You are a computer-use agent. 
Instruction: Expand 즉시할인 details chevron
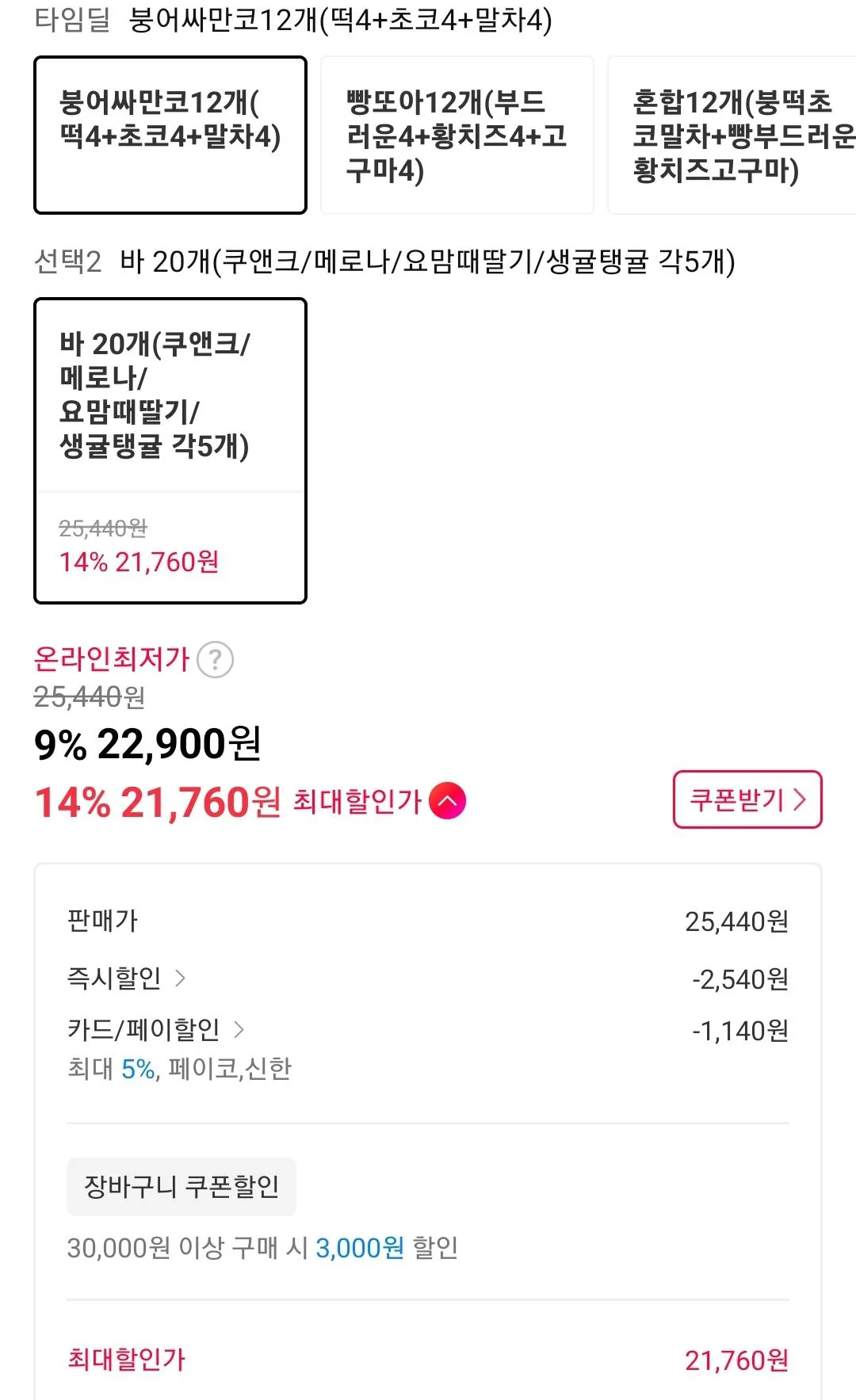(181, 978)
